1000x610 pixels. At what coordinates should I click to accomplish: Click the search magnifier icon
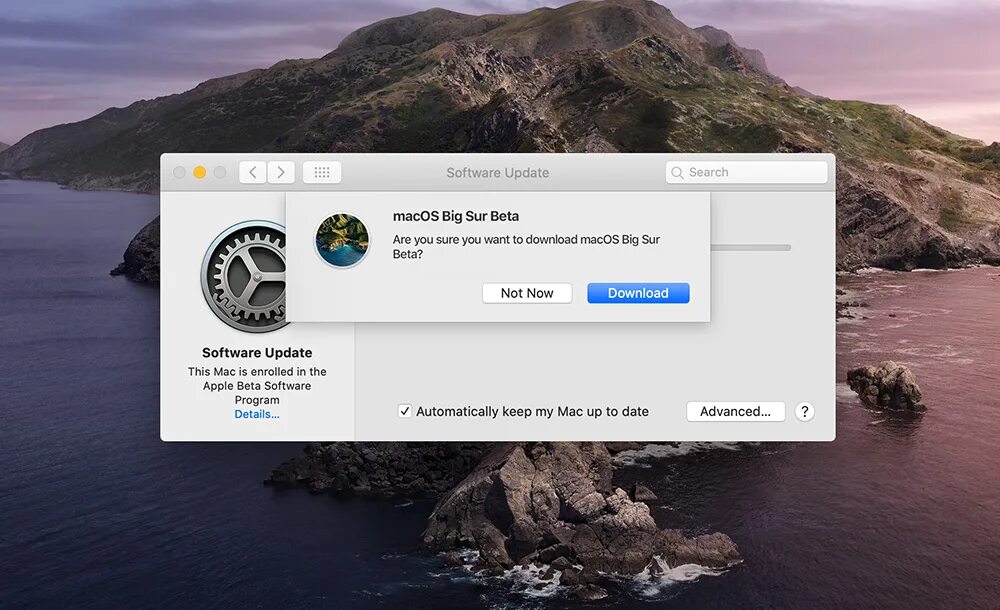(x=677, y=173)
